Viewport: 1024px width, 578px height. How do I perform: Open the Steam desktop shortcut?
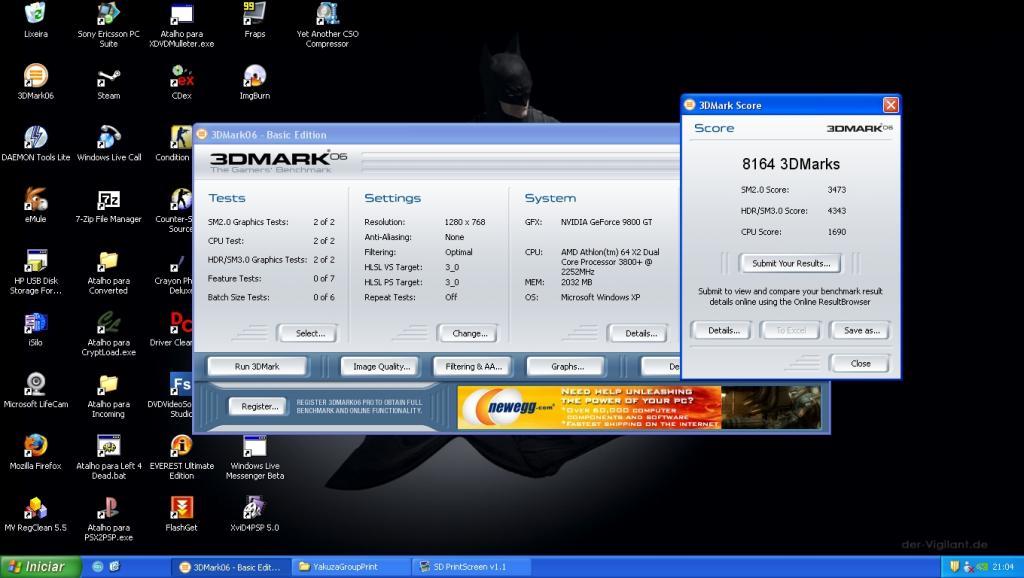tap(108, 82)
